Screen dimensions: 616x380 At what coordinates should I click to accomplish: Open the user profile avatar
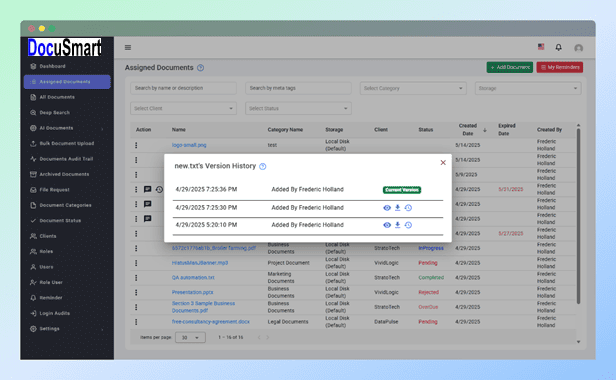coord(578,48)
